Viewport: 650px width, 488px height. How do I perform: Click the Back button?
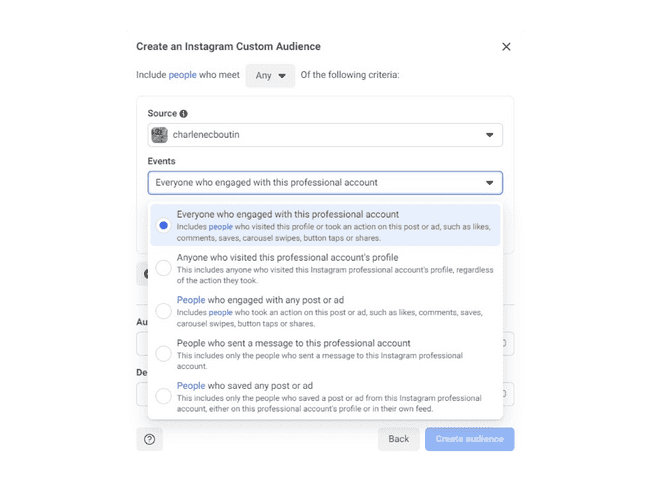pos(399,439)
